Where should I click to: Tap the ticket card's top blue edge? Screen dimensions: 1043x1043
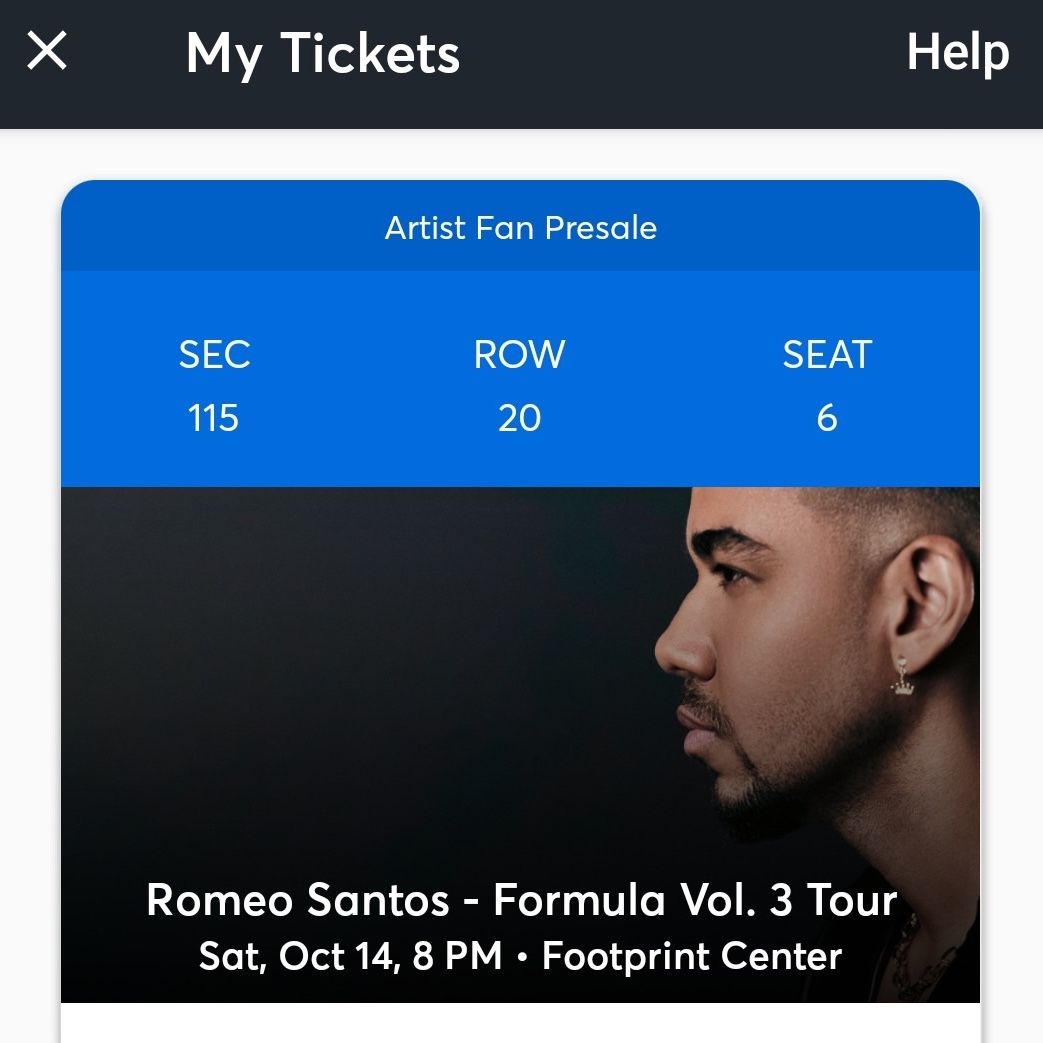pyautogui.click(x=520, y=193)
